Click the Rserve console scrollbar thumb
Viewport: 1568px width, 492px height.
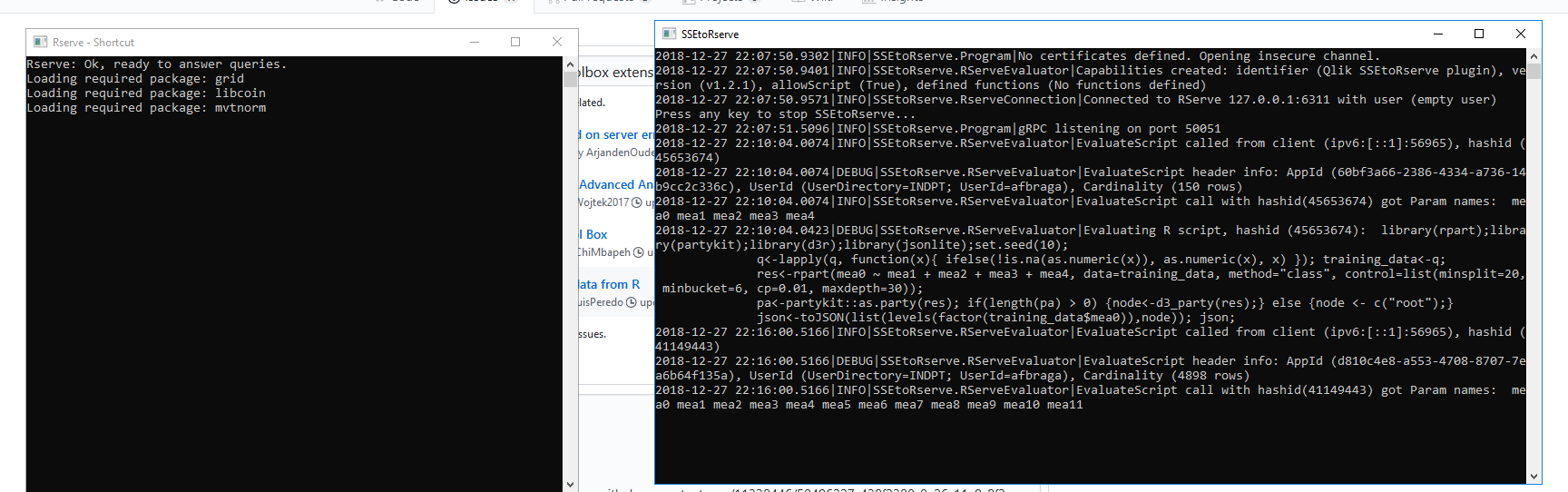570,79
